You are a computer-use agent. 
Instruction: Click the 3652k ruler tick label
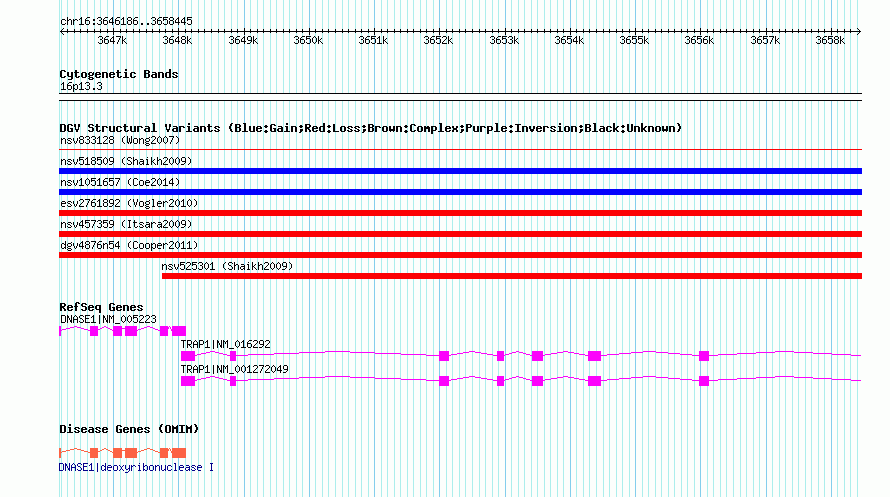click(x=438, y=40)
